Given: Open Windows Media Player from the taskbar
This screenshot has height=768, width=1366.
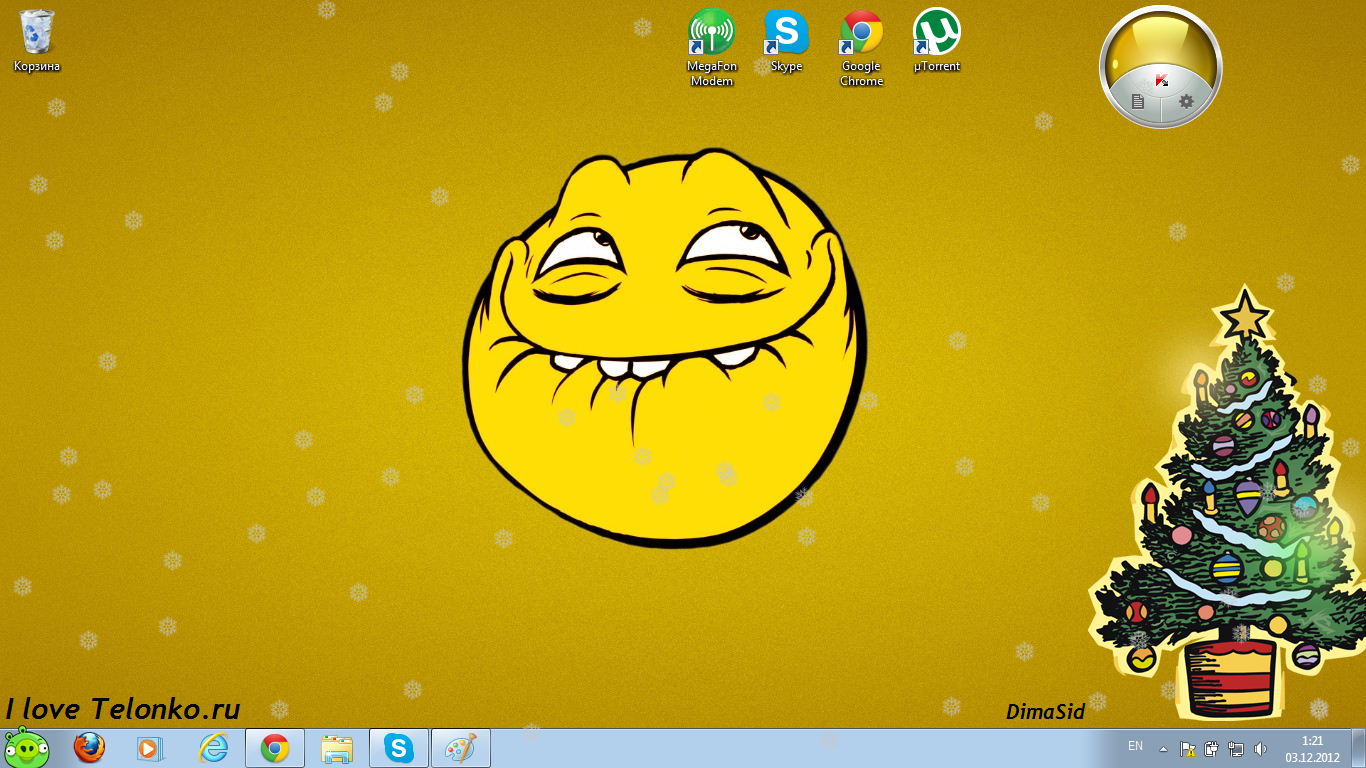Looking at the screenshot, I should (149, 748).
